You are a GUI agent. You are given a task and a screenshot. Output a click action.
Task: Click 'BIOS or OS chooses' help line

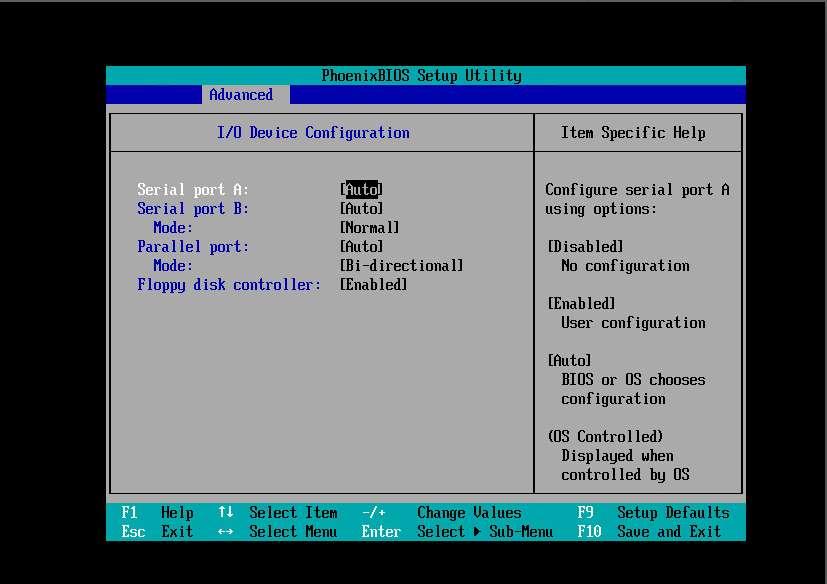coord(633,379)
